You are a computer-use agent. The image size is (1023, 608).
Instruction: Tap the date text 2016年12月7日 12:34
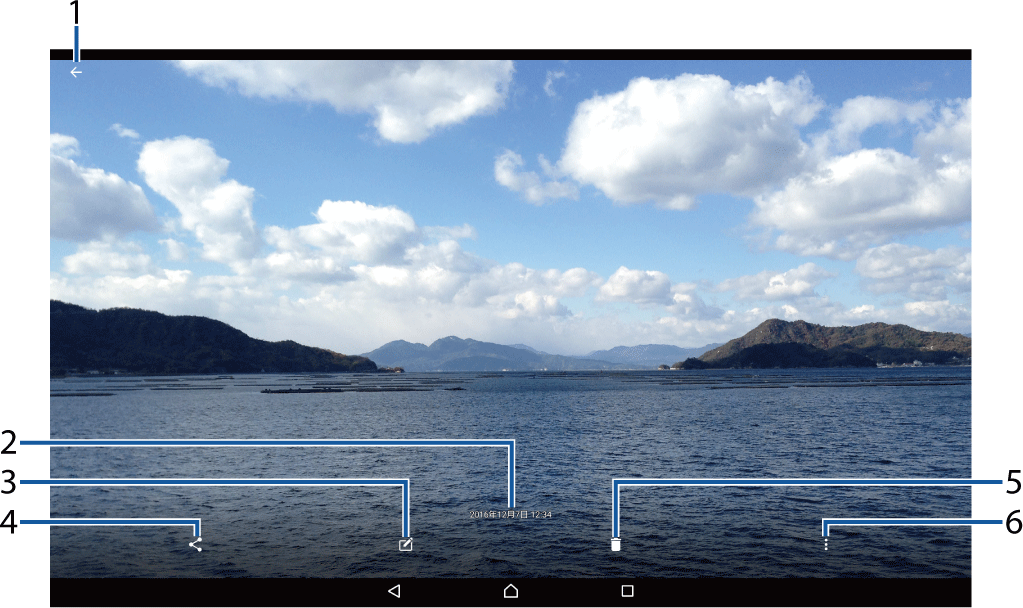pos(510,514)
